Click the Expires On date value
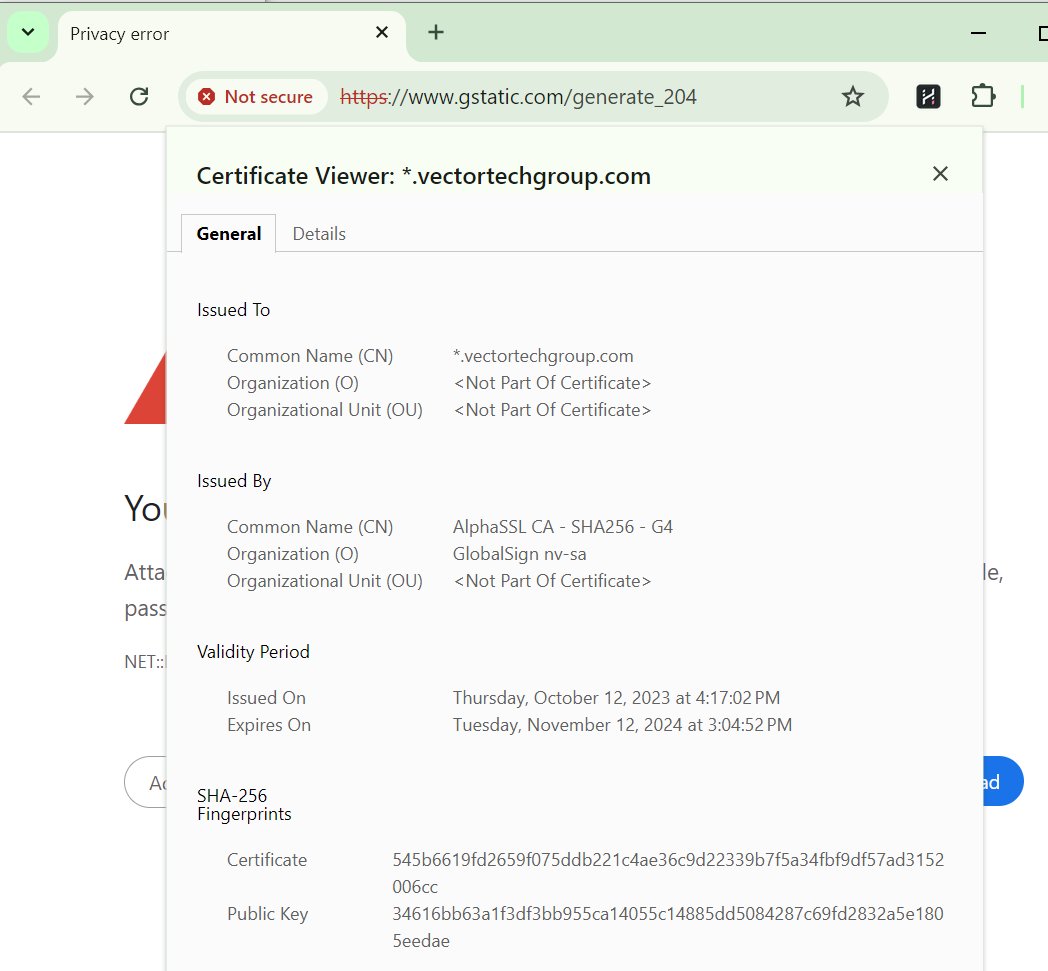 tap(622, 725)
